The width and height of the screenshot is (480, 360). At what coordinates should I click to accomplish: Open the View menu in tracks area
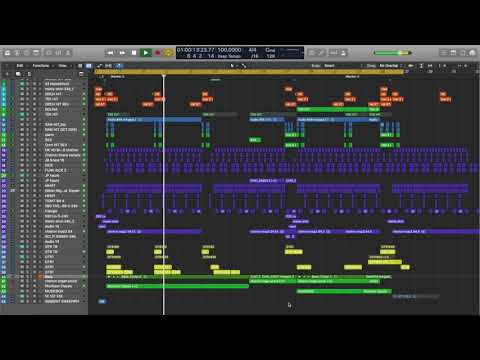pos(63,66)
